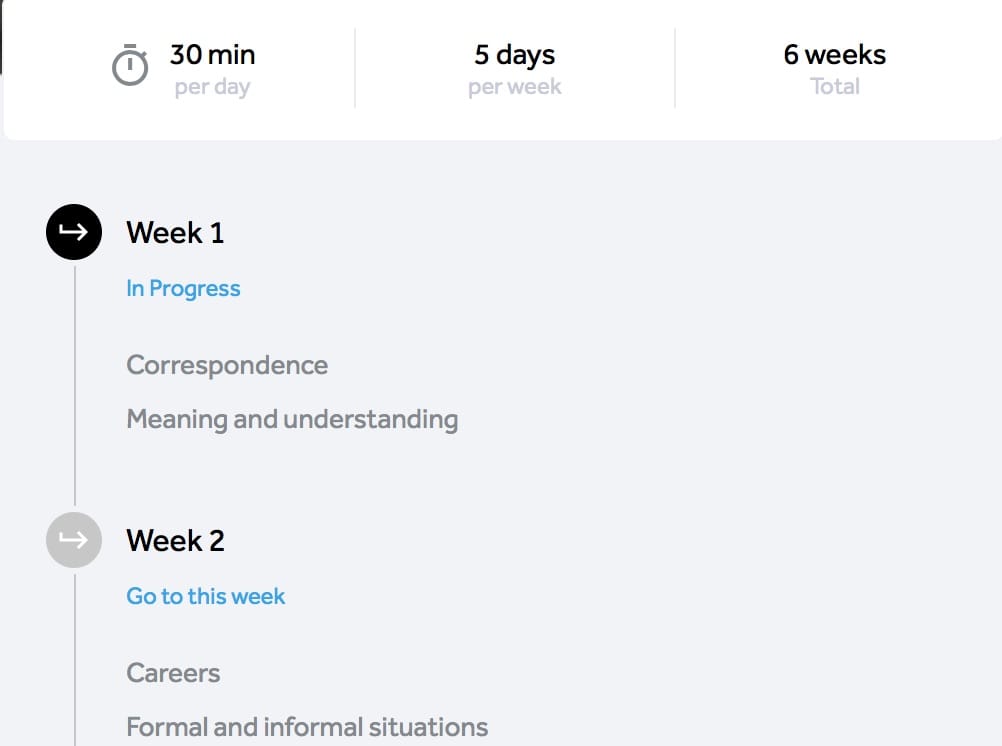Screen dimensions: 1002x746
Task: Click the Total label
Action: [834, 87]
